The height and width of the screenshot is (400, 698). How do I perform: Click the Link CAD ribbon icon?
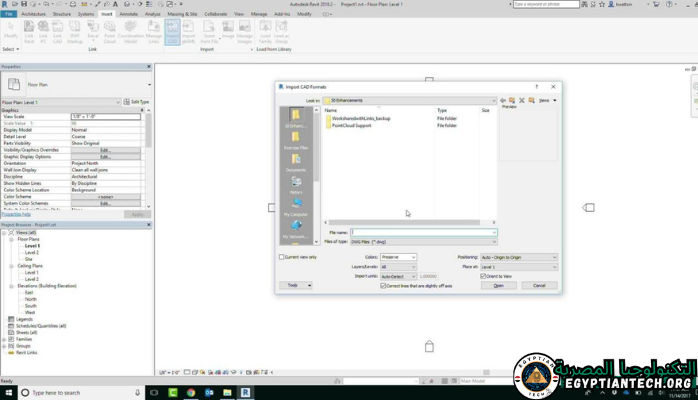coord(57,32)
